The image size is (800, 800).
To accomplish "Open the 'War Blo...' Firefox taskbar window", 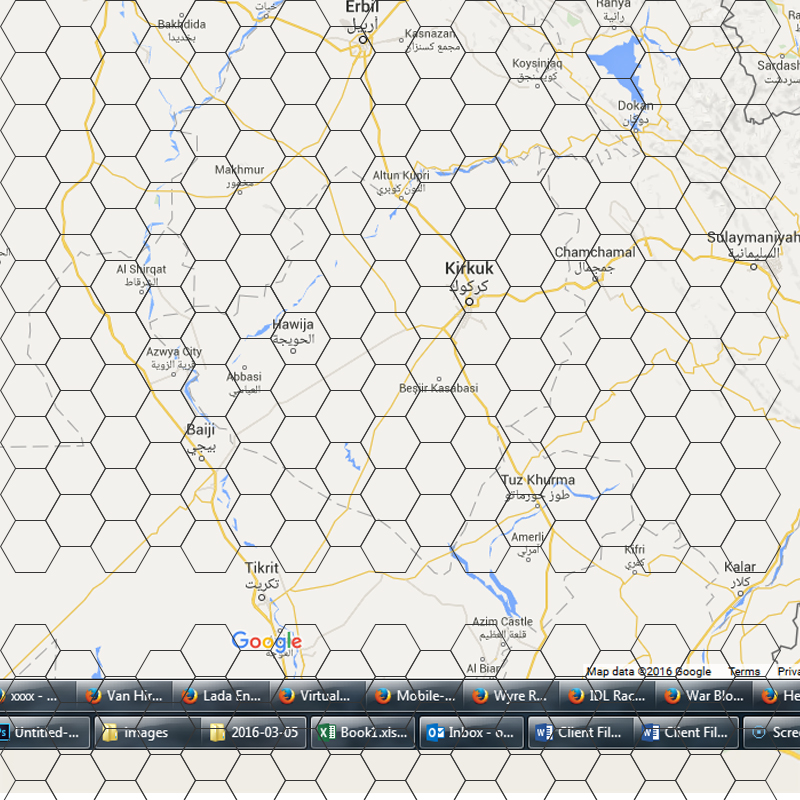I will (x=706, y=696).
